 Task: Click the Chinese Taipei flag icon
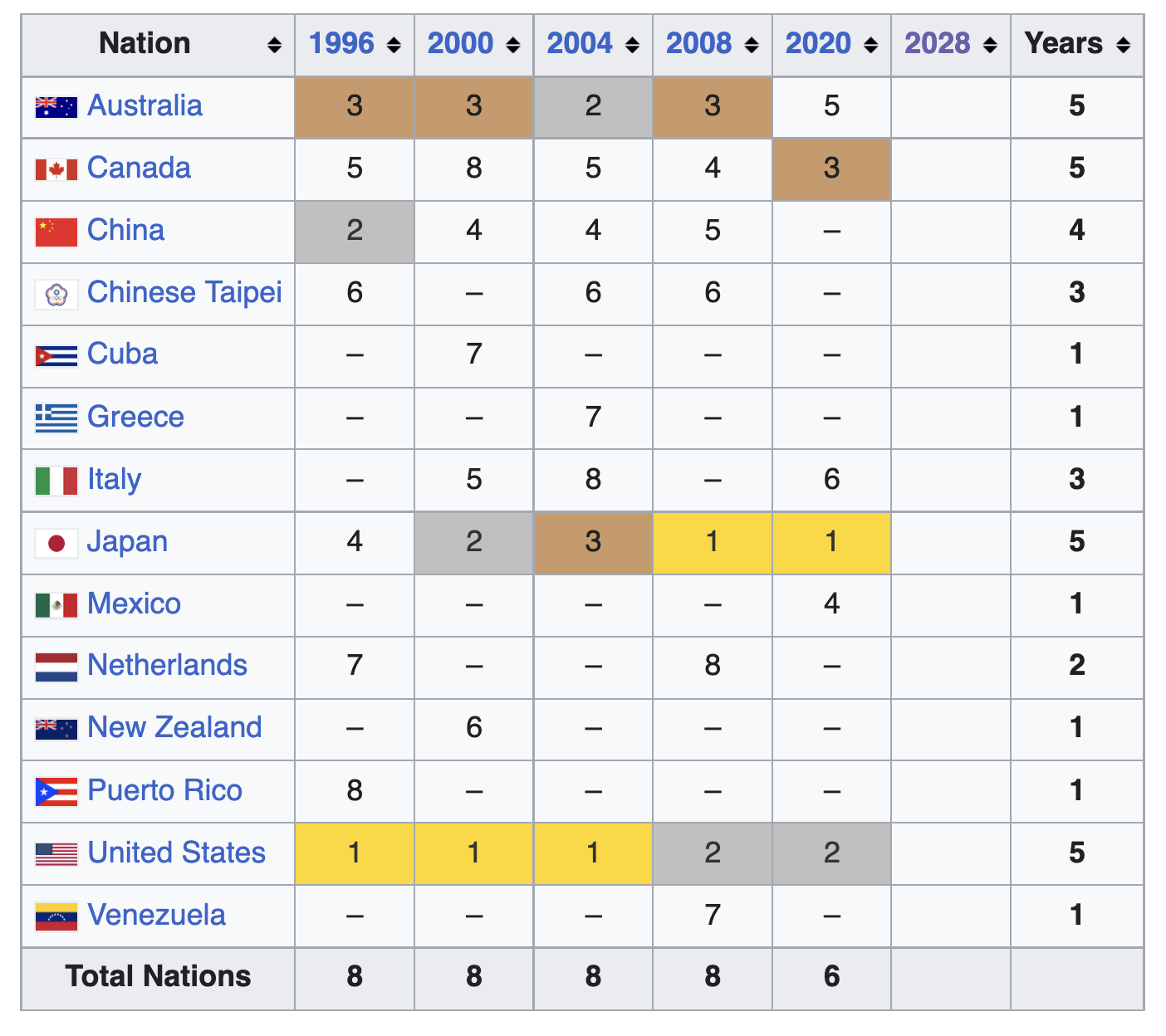point(56,294)
